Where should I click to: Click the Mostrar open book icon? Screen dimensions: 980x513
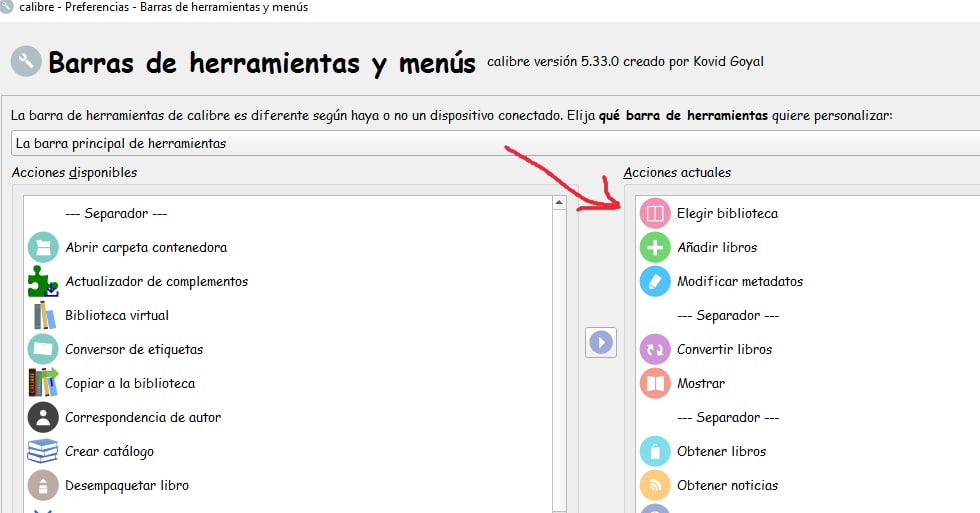(x=654, y=383)
